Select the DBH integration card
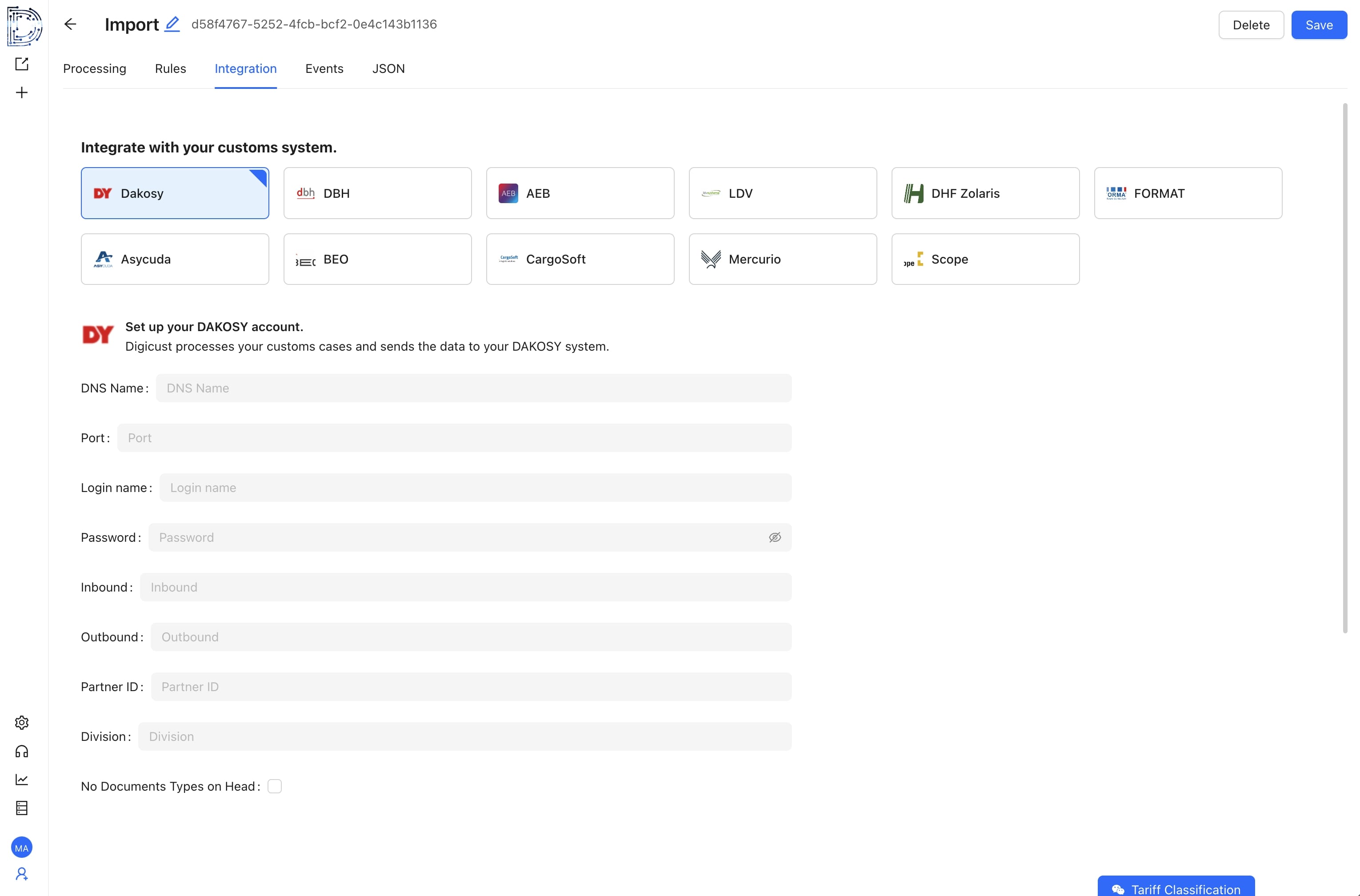Image resolution: width=1360 pixels, height=896 pixels. tap(378, 193)
